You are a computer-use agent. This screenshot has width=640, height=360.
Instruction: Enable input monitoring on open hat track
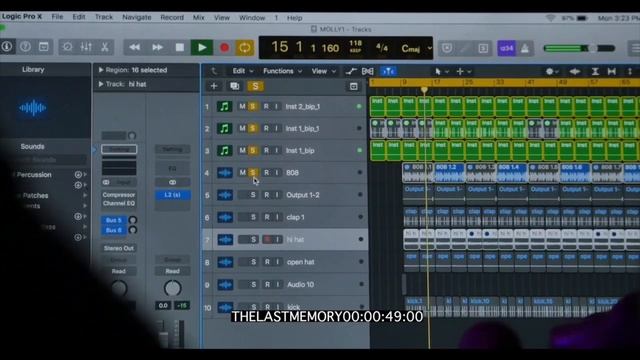pyautogui.click(x=278, y=262)
